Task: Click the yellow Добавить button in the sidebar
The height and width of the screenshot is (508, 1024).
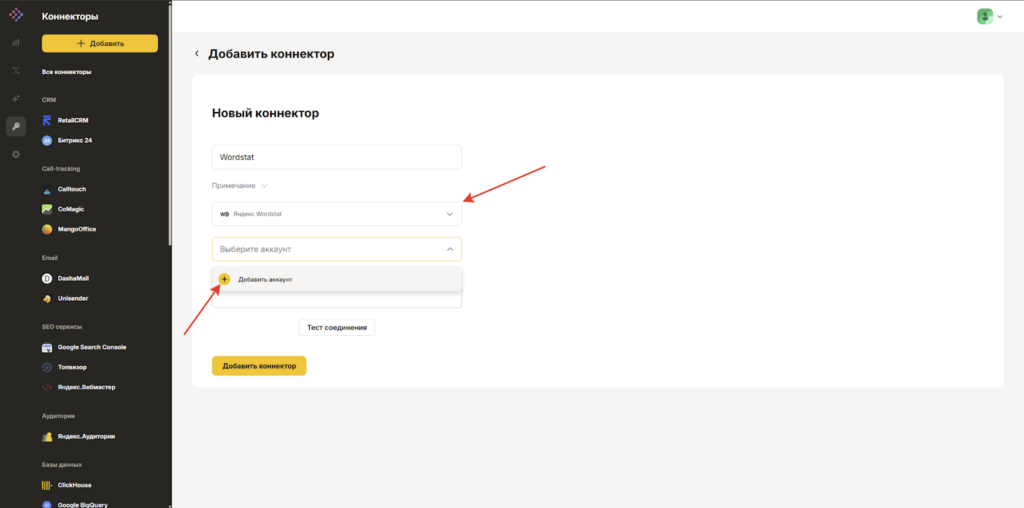Action: (x=100, y=43)
